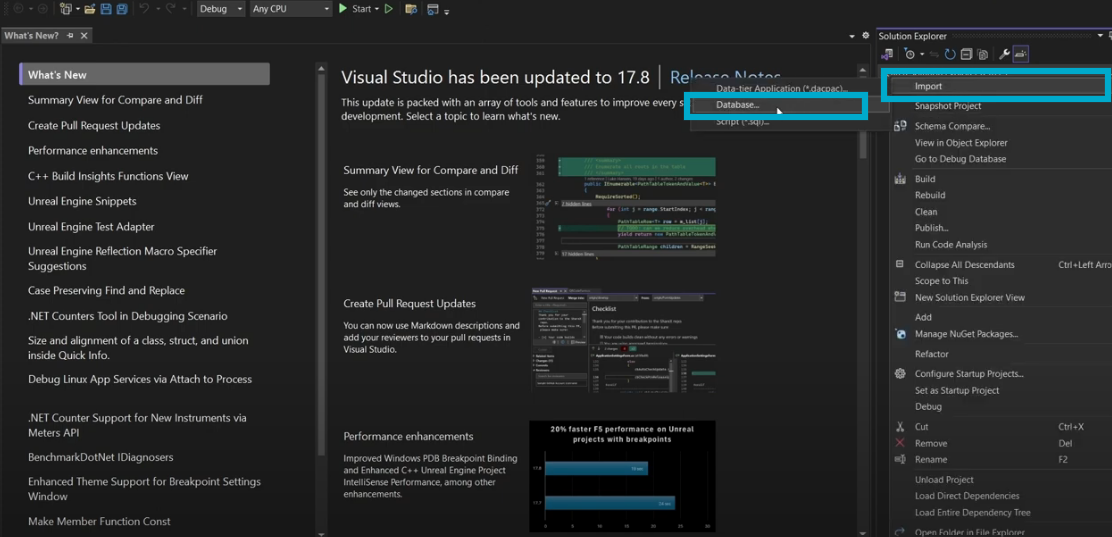Choose Data-tier Application (*.dacpac)...
The image size is (1112, 537).
pos(782,89)
